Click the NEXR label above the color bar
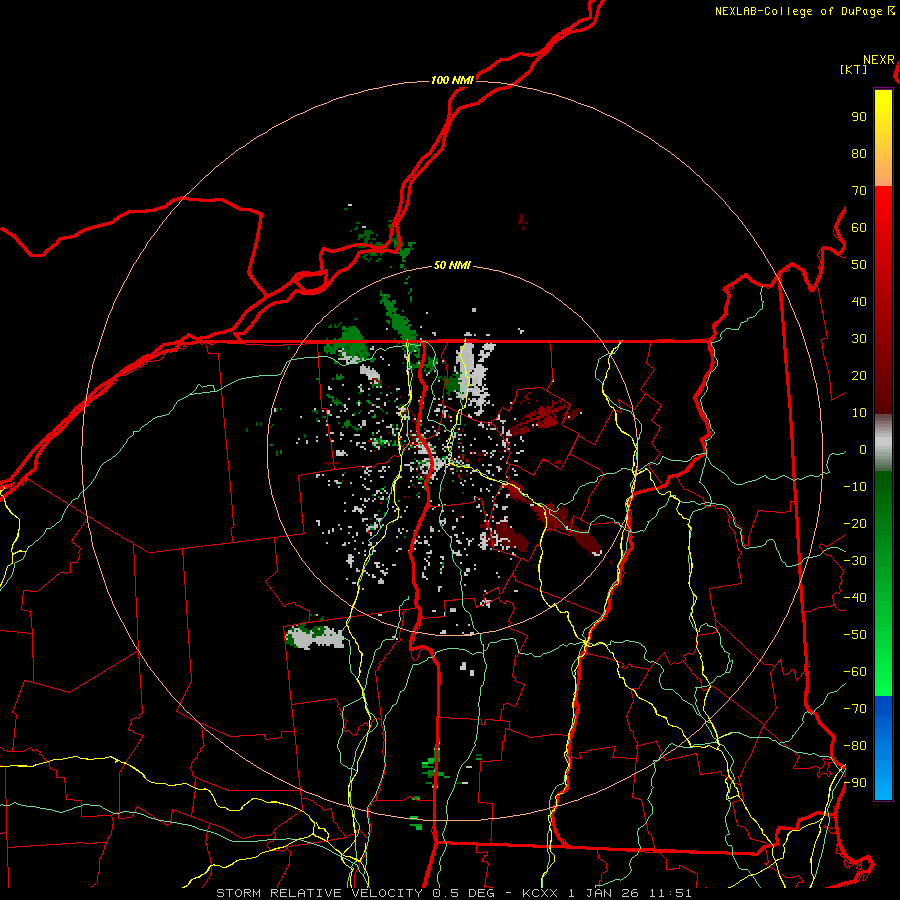Viewport: 900px width, 900px height. pyautogui.click(x=879, y=60)
